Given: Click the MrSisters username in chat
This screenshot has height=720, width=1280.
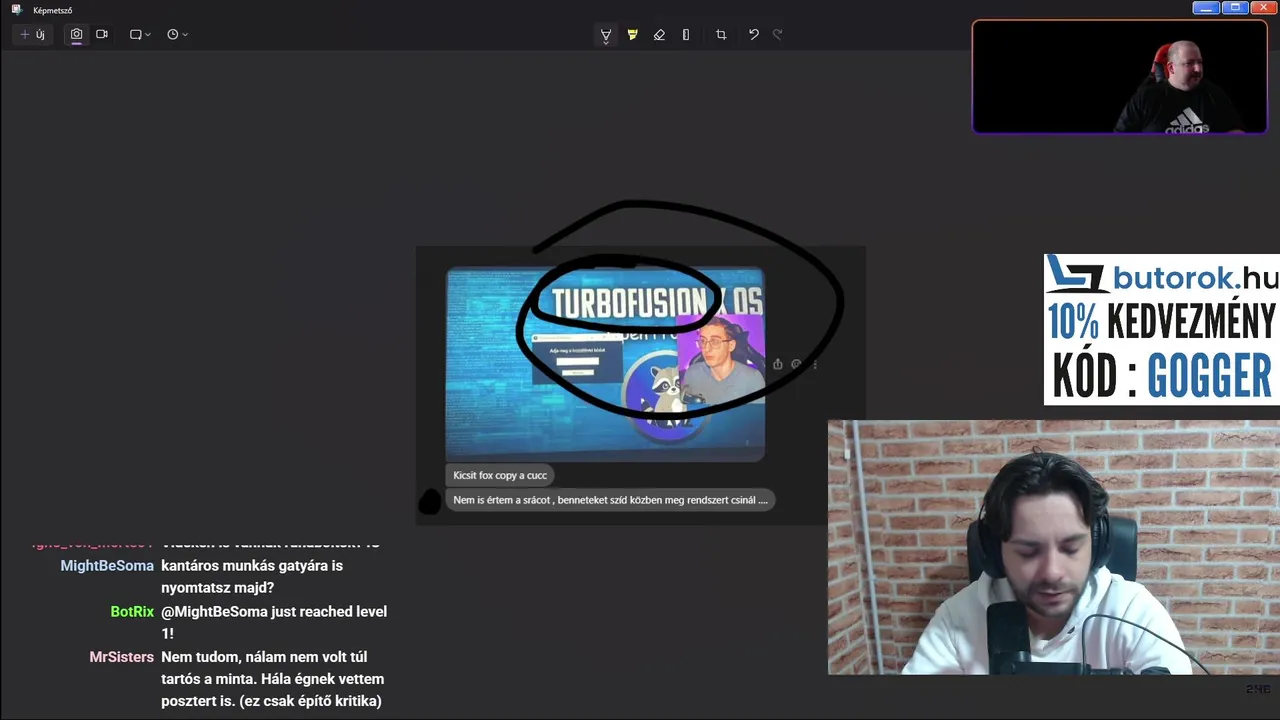Looking at the screenshot, I should point(122,657).
